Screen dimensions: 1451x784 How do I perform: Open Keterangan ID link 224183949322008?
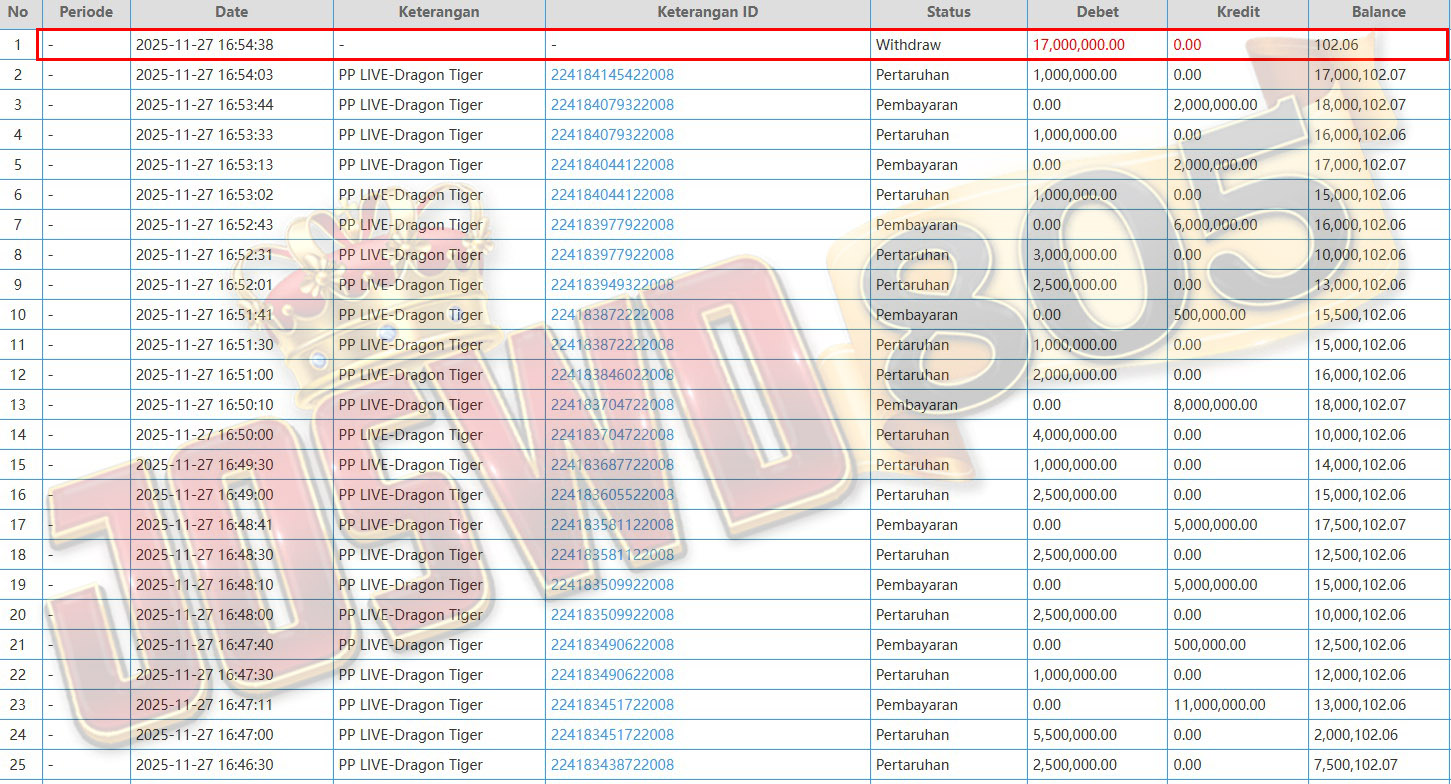(x=612, y=285)
